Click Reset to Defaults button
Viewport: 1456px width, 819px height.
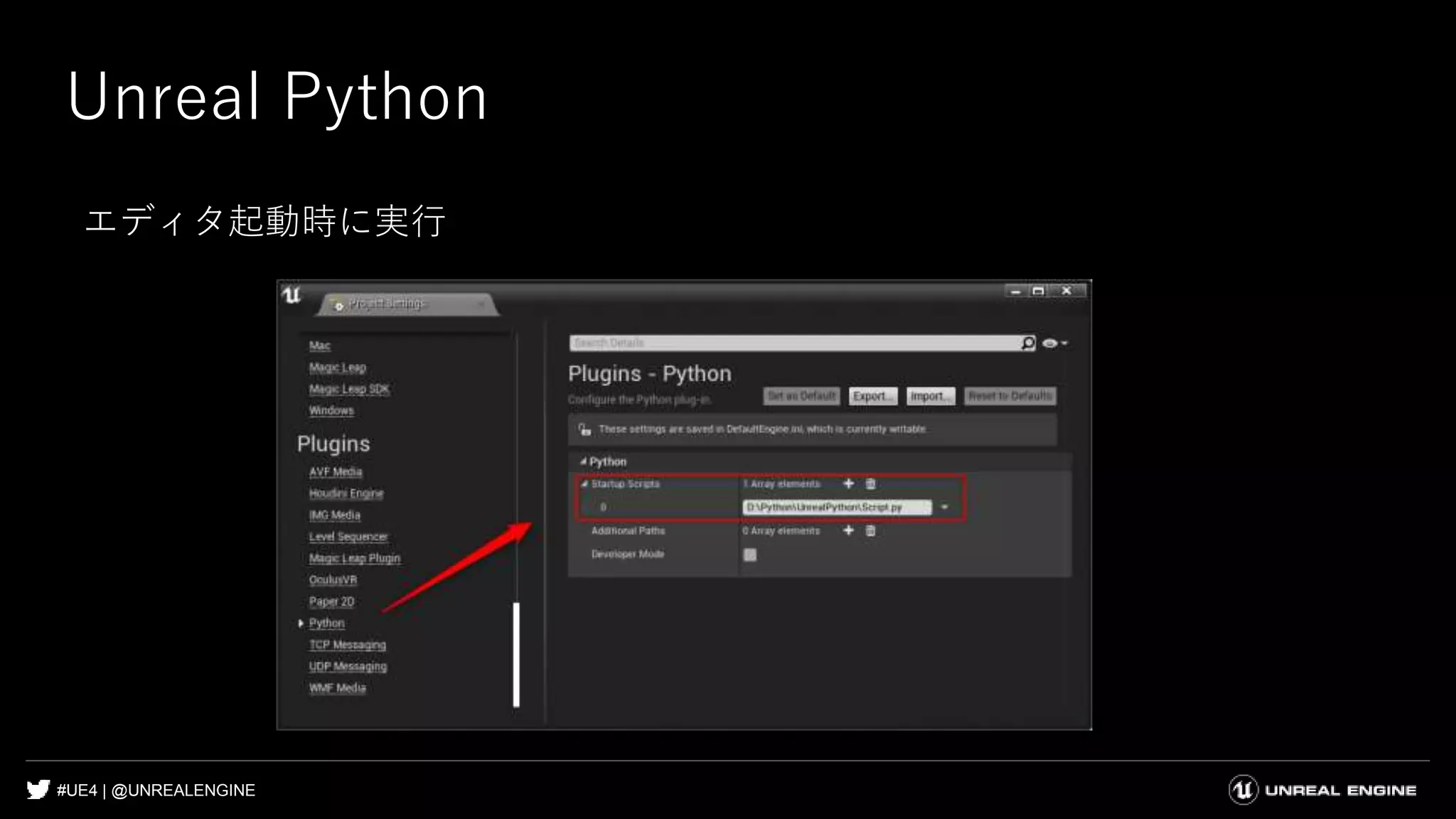(x=1010, y=396)
